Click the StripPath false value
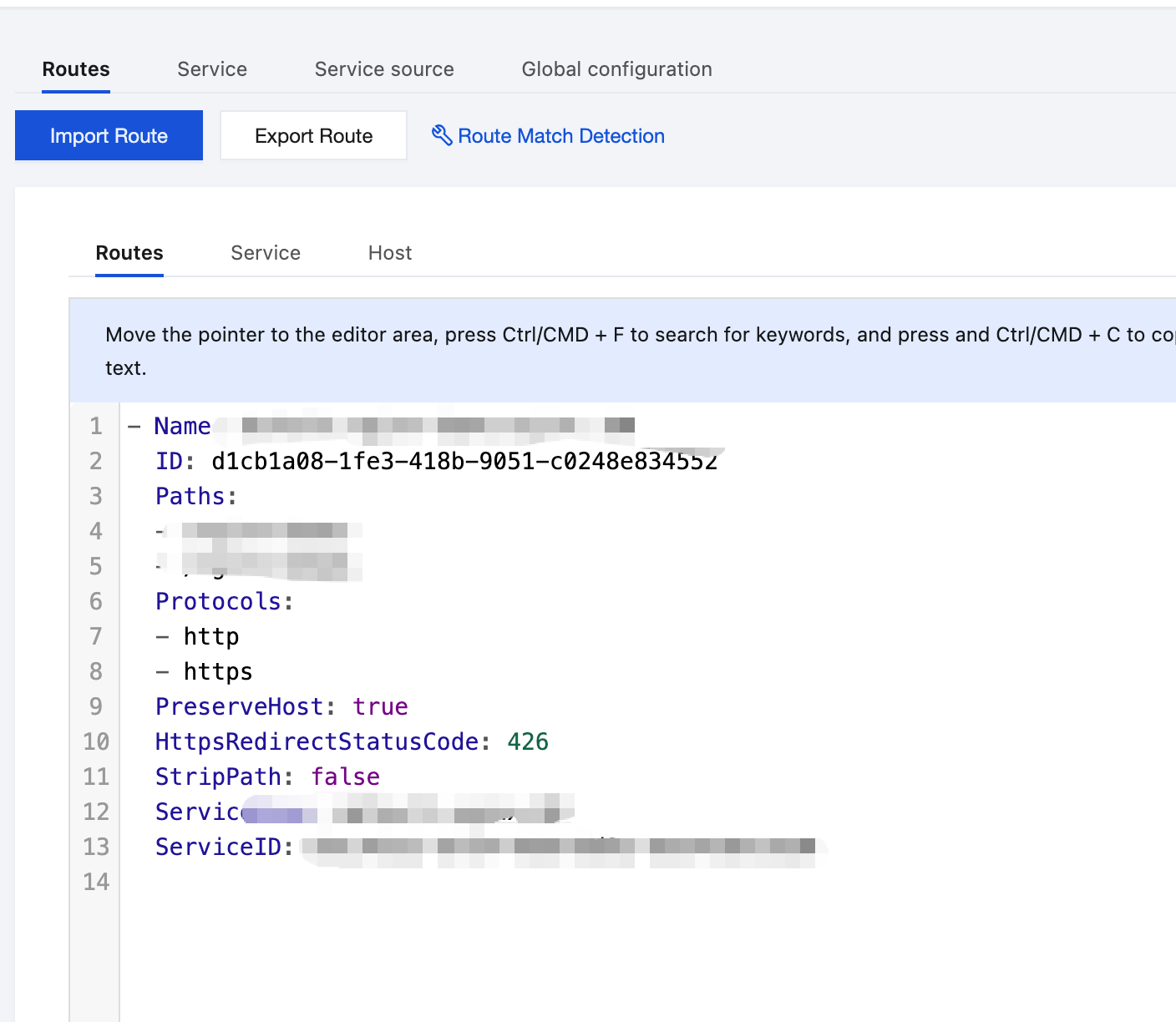The image size is (1176, 1022). click(x=345, y=777)
